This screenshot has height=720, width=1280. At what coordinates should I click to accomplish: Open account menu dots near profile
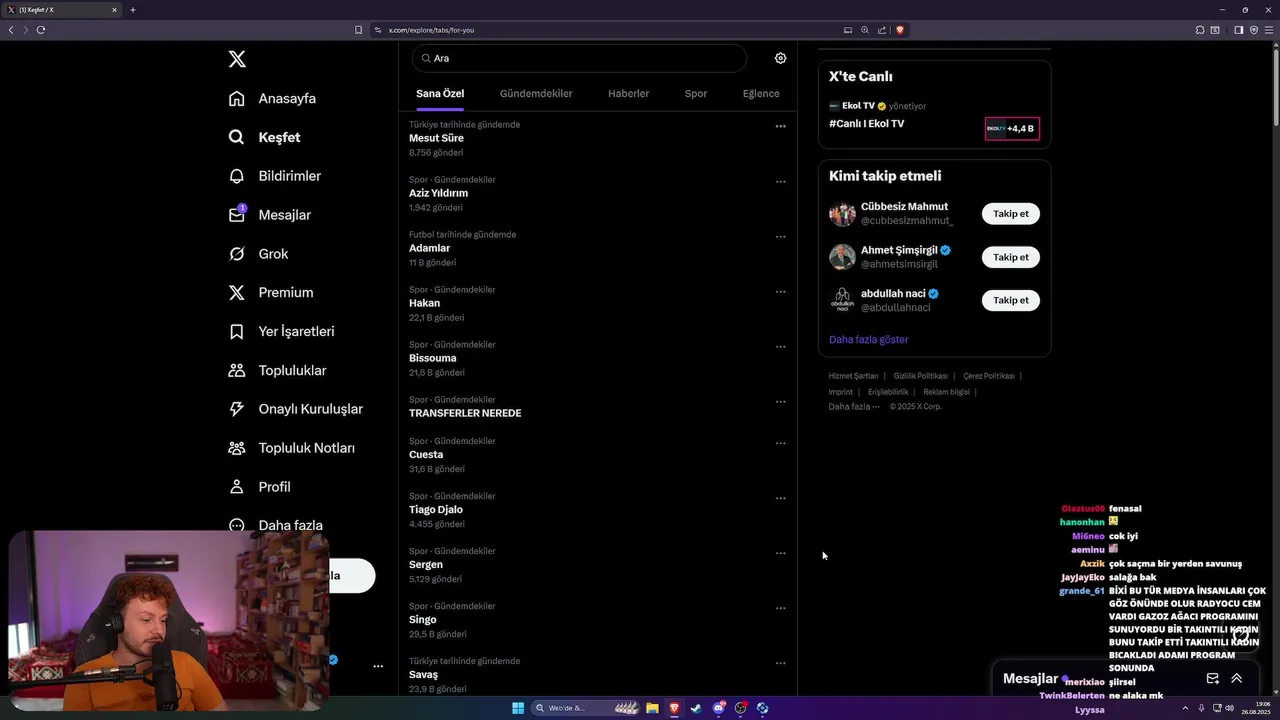point(378,666)
